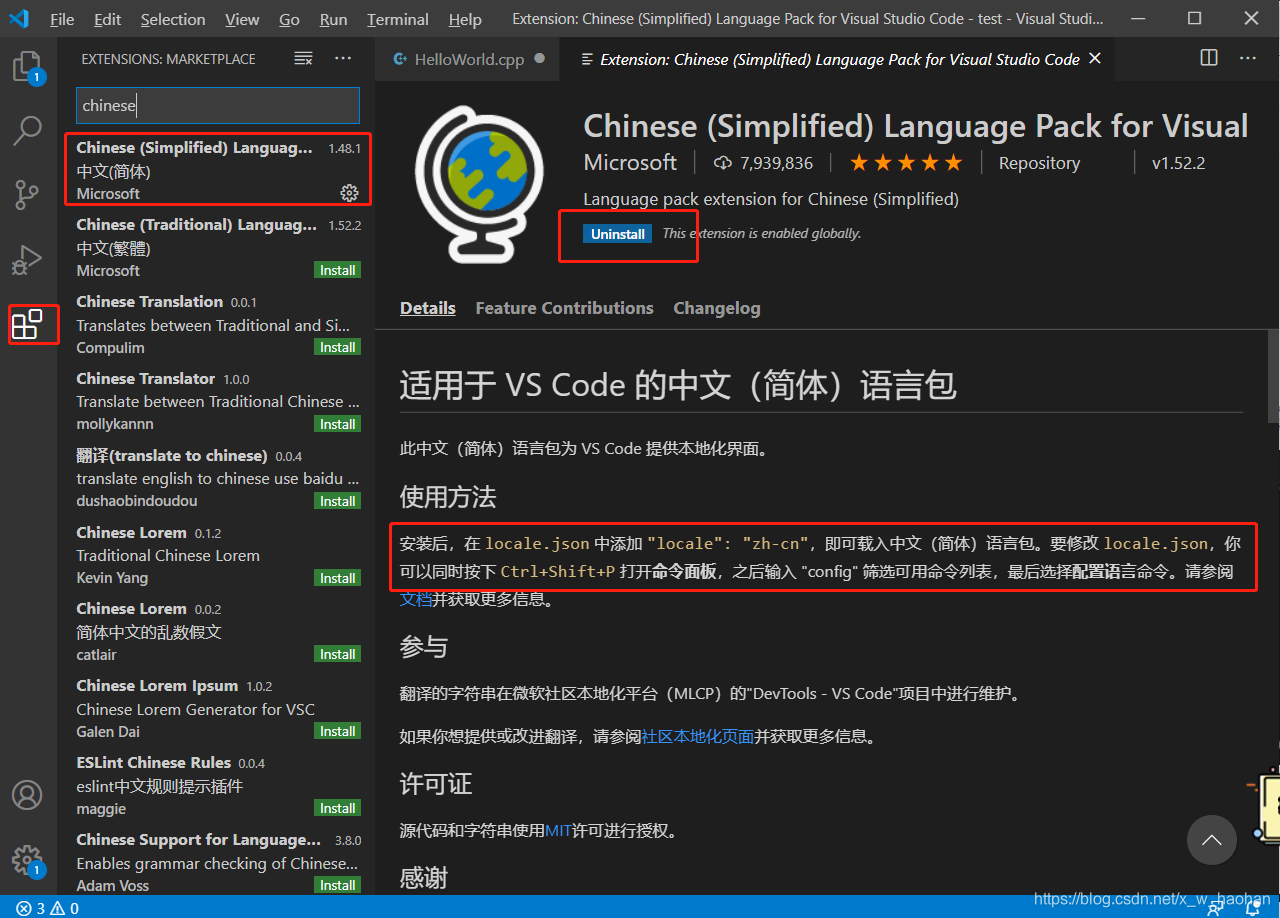
Task: Select the Details tab
Action: [428, 308]
